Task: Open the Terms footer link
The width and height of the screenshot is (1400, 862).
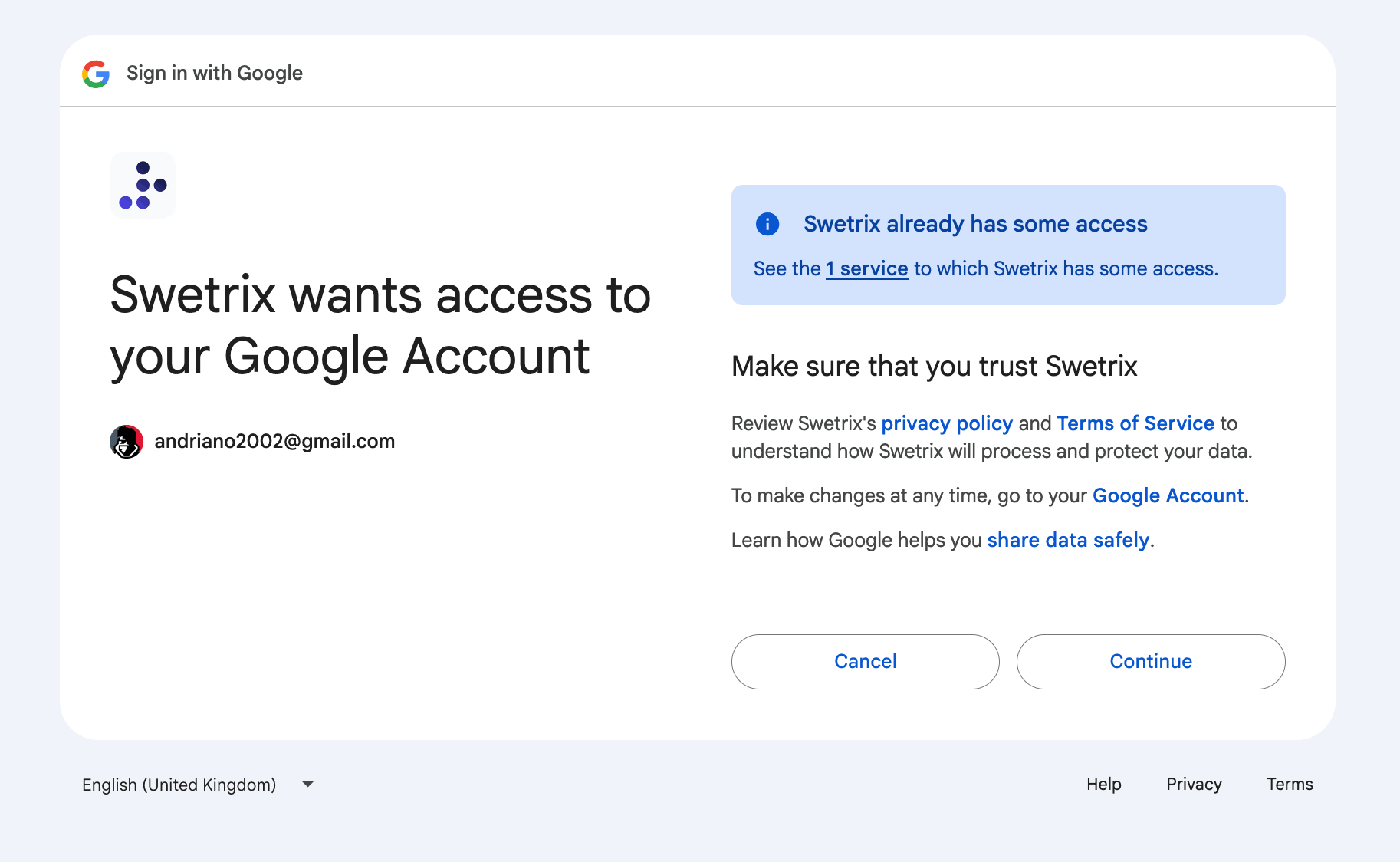Action: pyautogui.click(x=1290, y=784)
